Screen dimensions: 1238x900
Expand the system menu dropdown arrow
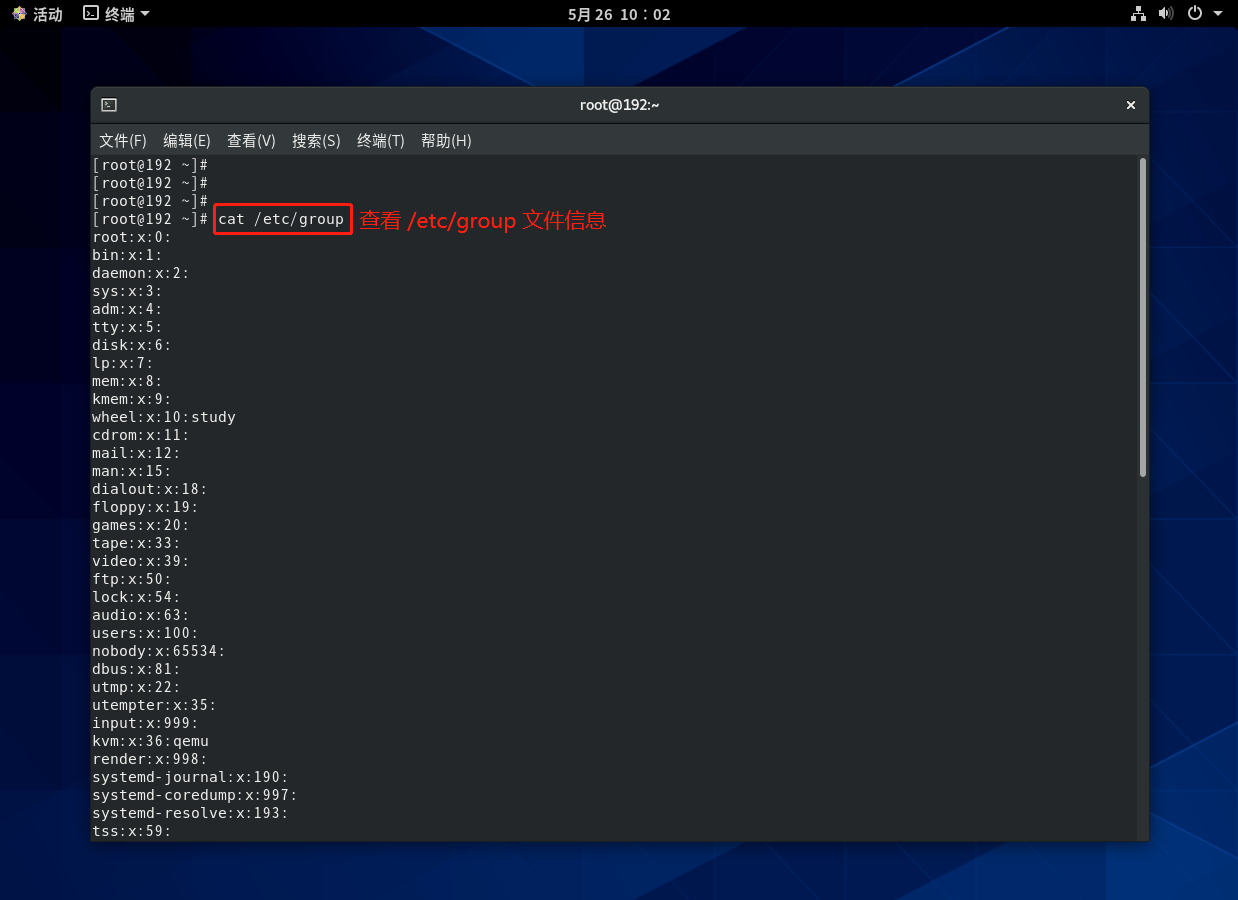pyautogui.click(x=1218, y=14)
